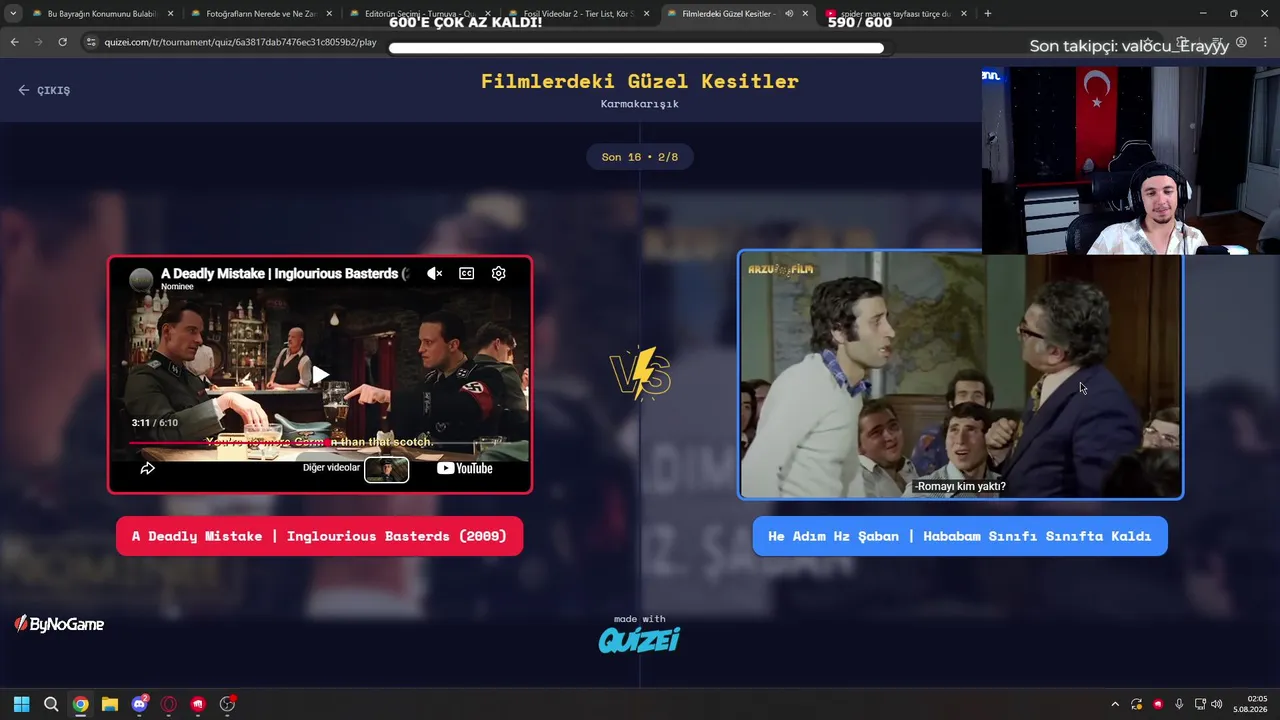This screenshot has width=1280, height=720.
Task: Open the channel avatar in video player
Action: click(x=142, y=279)
